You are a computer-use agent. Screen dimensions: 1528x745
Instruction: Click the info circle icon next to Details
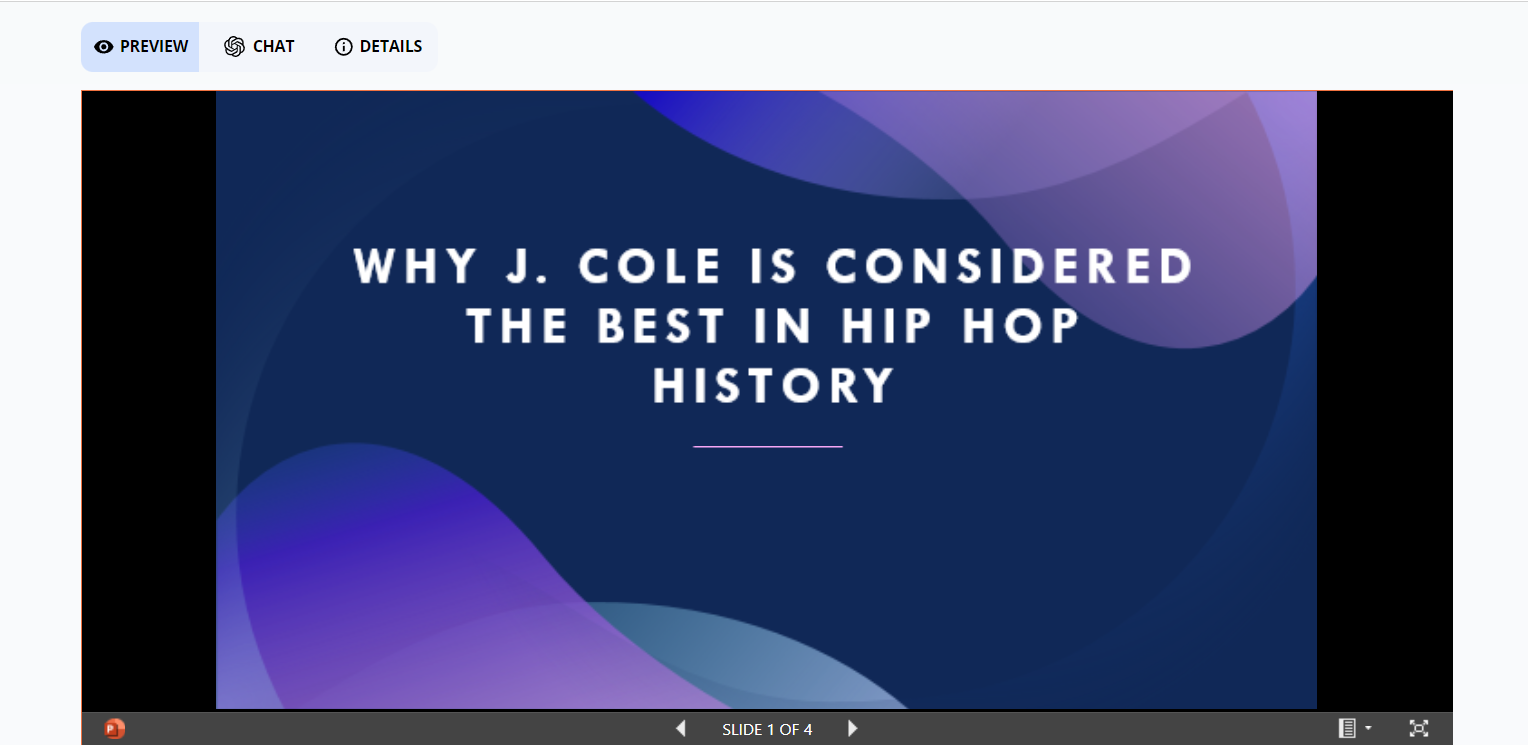click(x=344, y=46)
